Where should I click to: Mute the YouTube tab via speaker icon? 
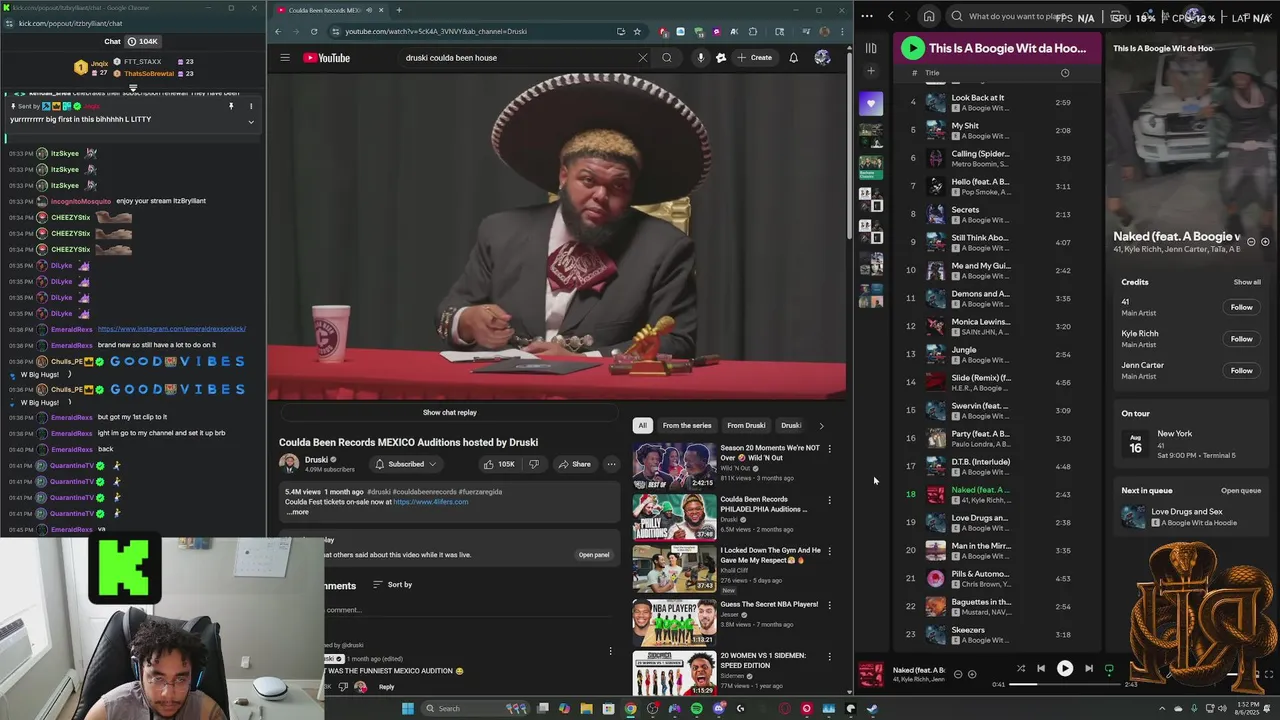click(x=368, y=10)
